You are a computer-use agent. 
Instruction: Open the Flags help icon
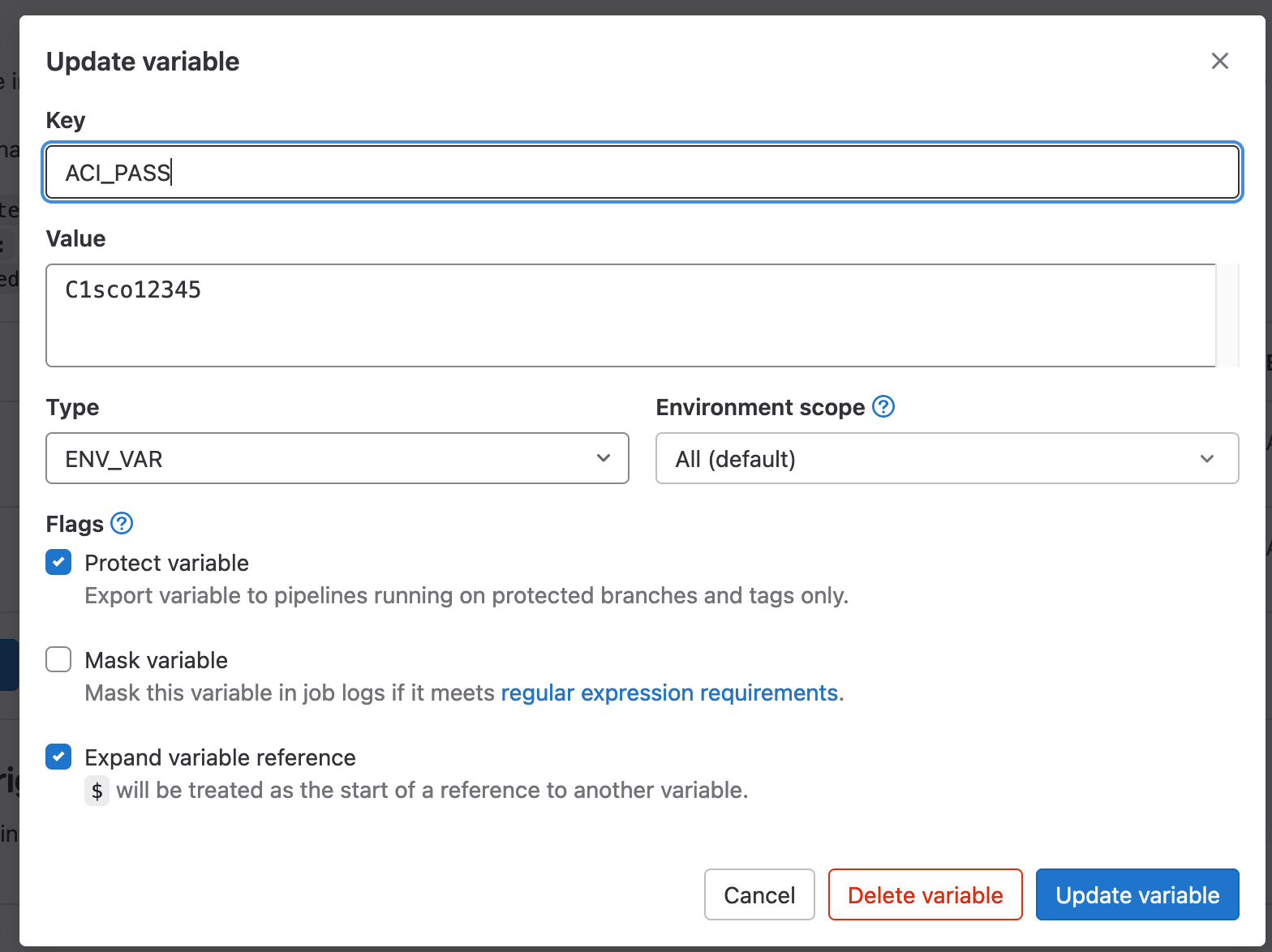122,523
